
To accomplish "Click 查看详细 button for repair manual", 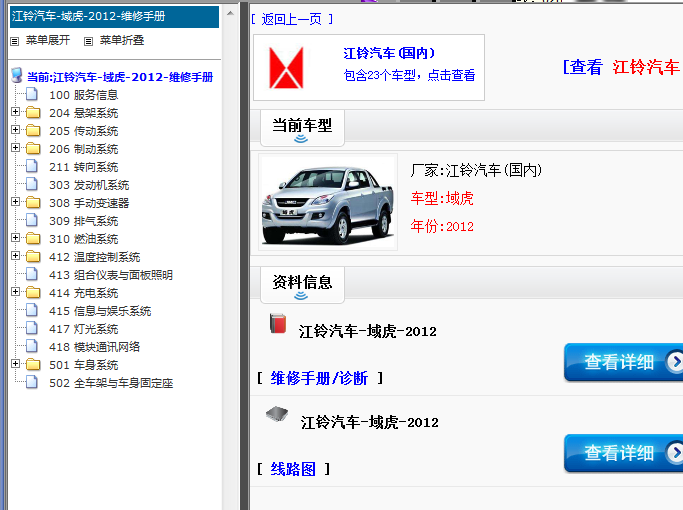I will tap(622, 362).
